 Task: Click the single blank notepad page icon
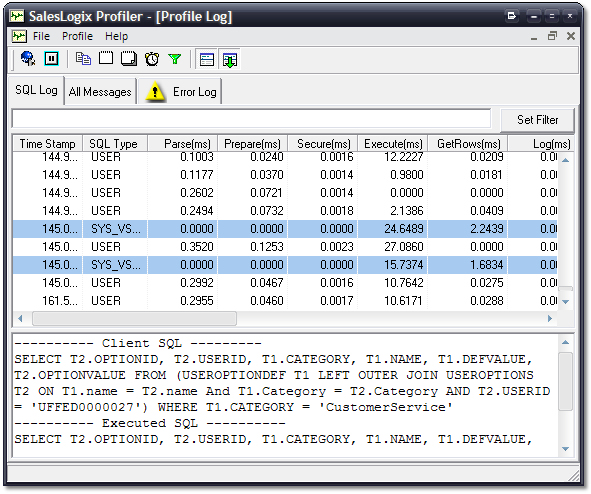tap(106, 58)
